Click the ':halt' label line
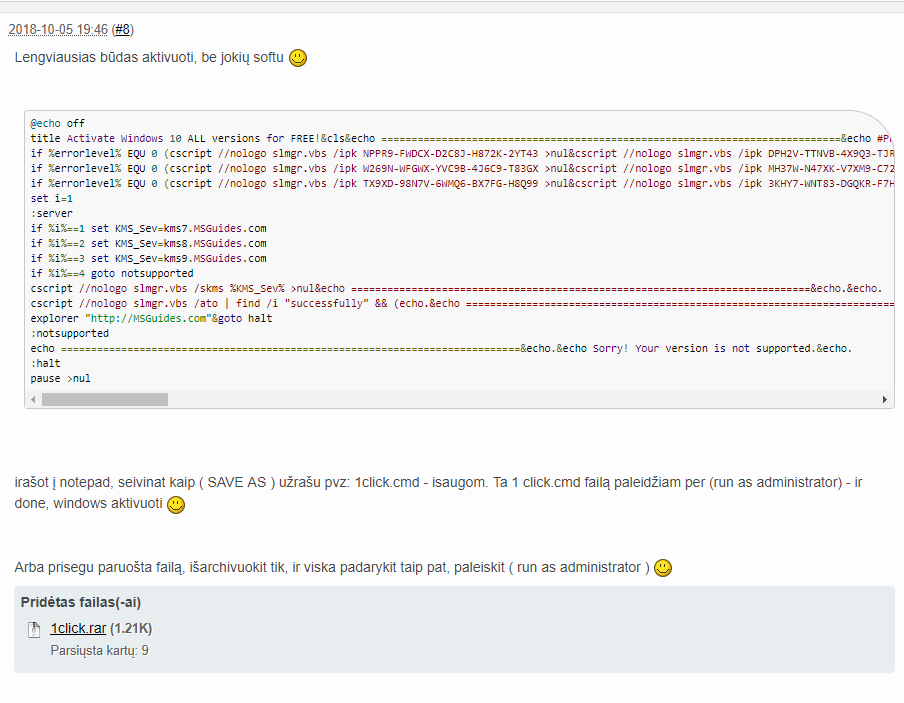This screenshot has height=703, width=904. click(x=46, y=363)
